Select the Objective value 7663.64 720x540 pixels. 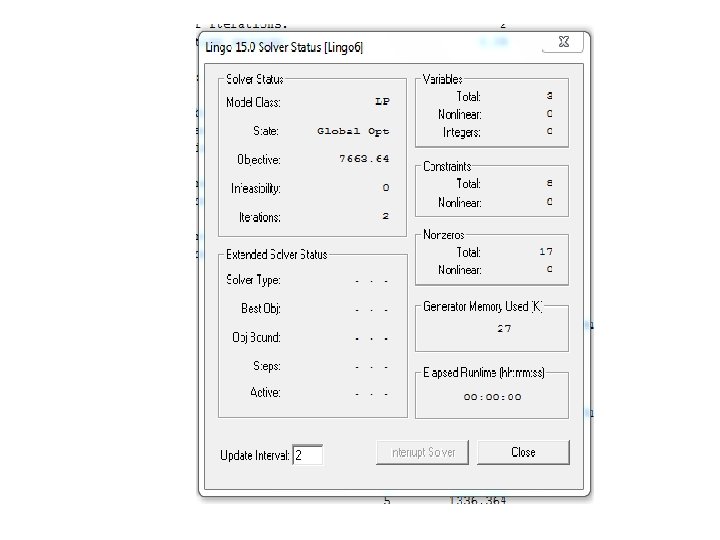(x=364, y=158)
